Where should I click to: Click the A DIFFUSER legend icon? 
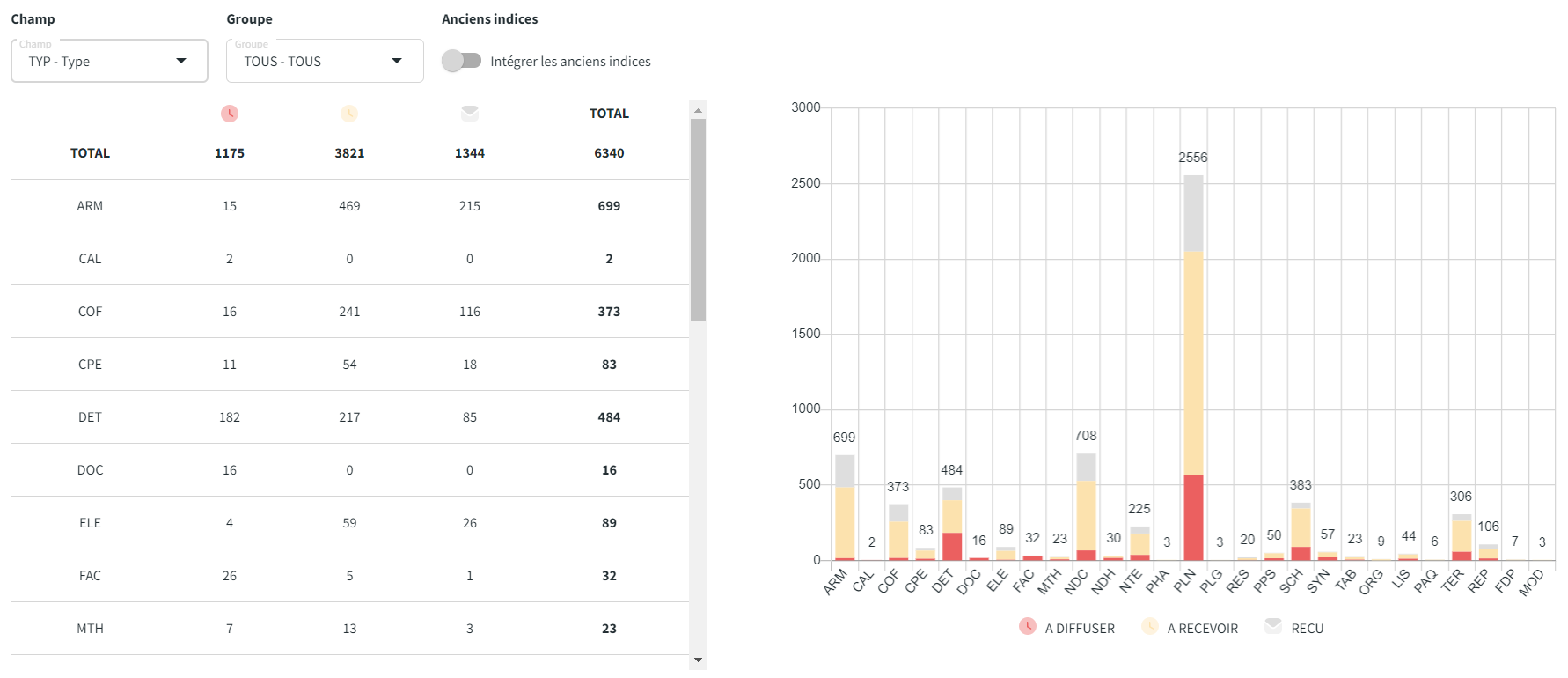pos(1027,626)
